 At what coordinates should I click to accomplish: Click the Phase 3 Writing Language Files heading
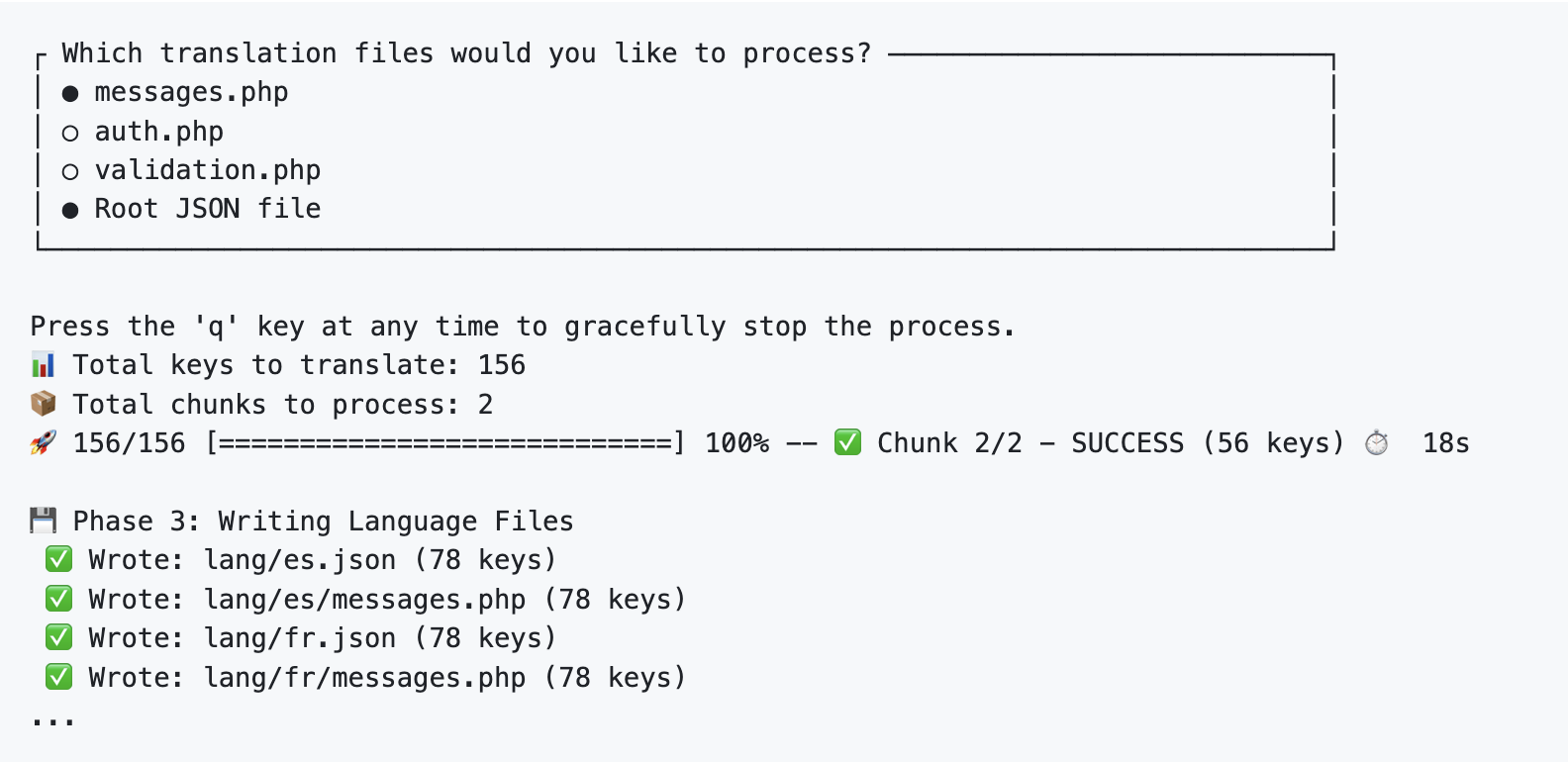(323, 522)
